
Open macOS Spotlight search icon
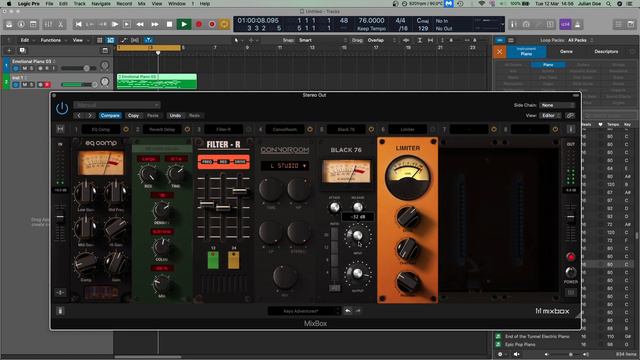point(609,4)
